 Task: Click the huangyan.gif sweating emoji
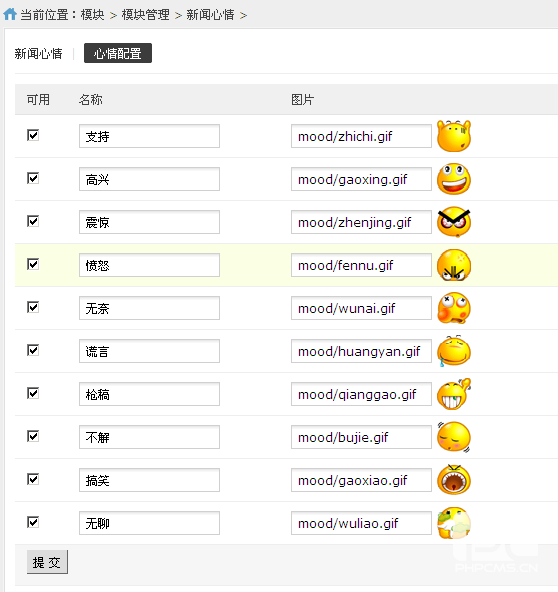pyautogui.click(x=454, y=351)
